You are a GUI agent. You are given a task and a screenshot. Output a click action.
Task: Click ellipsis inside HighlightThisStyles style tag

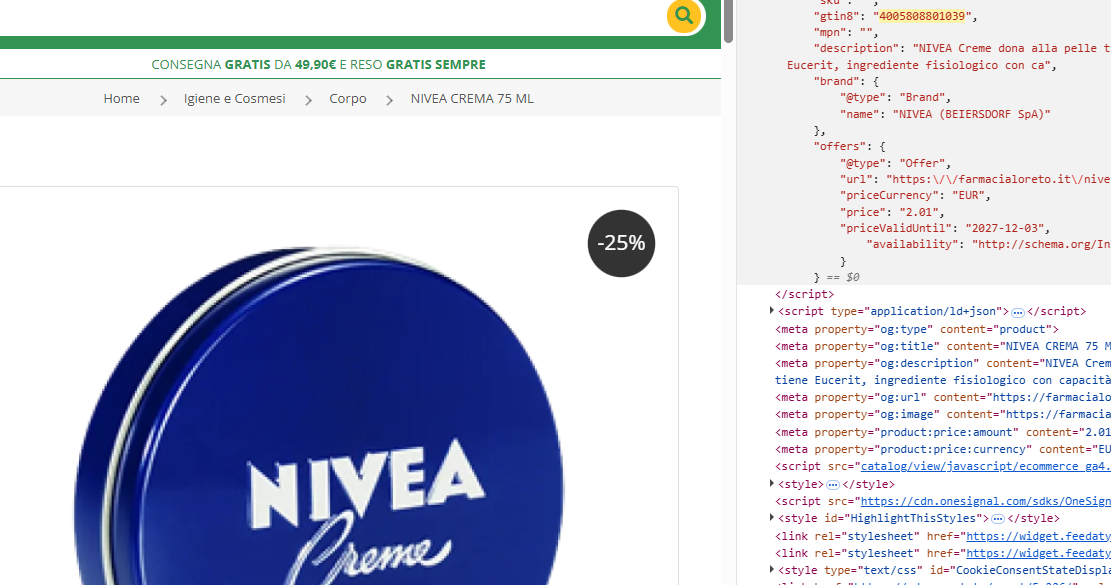click(998, 519)
